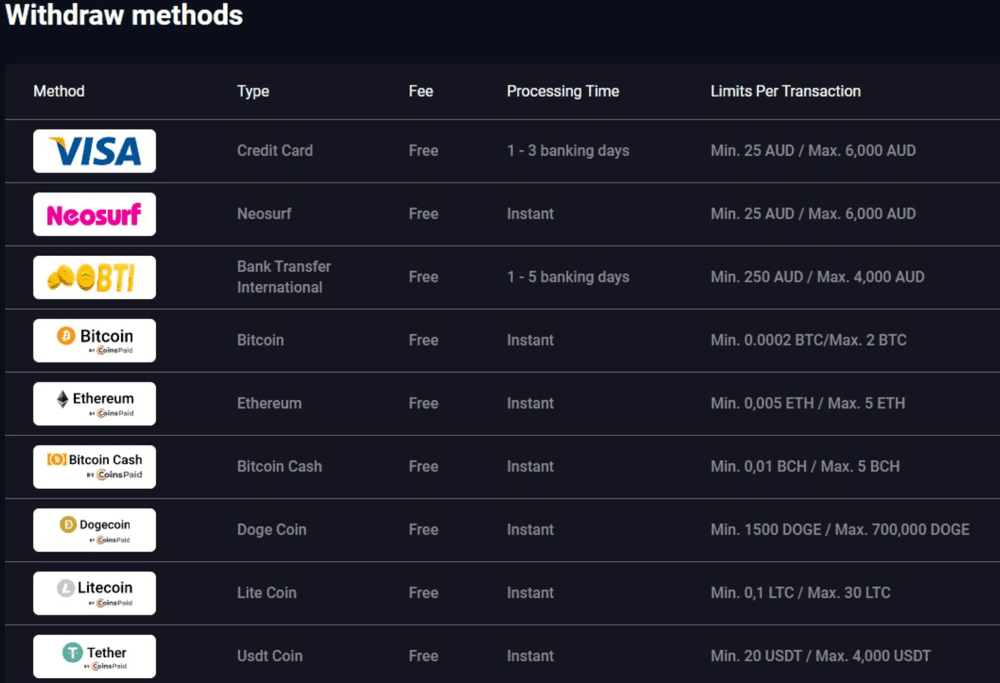The image size is (1000, 683).
Task: Click the Withdraw methods heading
Action: coord(124,15)
